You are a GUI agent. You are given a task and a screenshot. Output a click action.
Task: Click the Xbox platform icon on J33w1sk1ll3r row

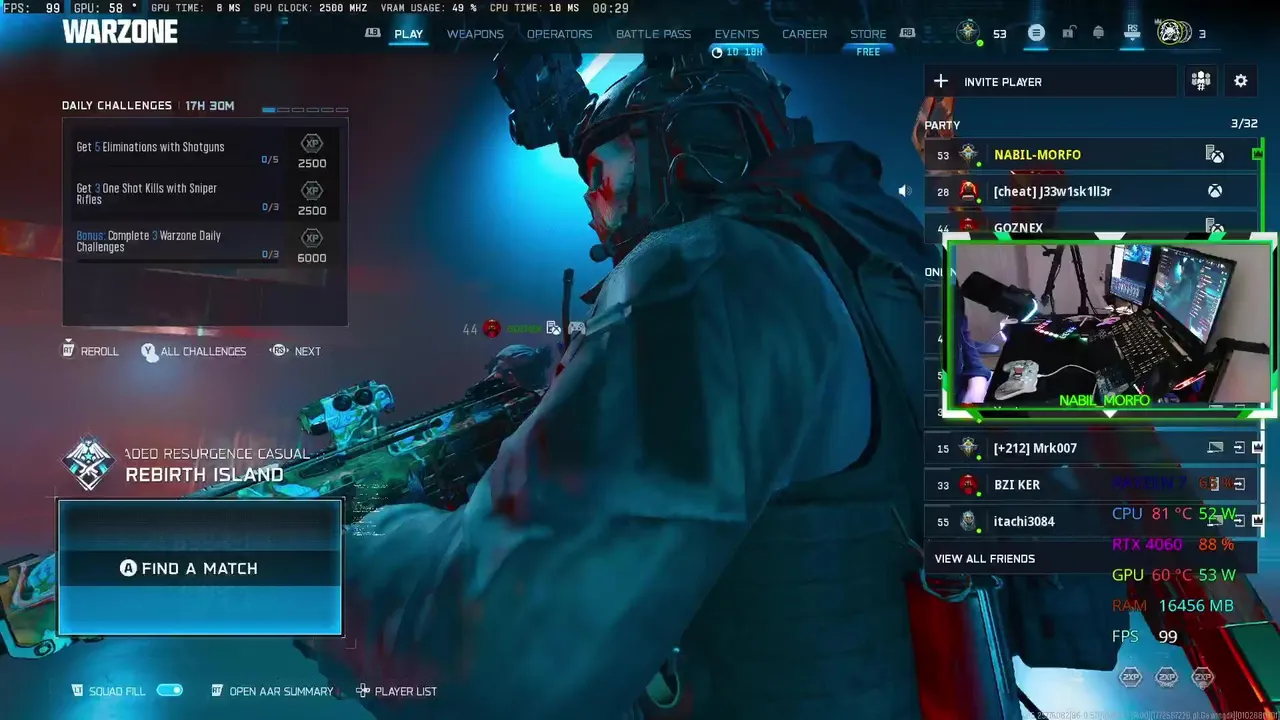click(1214, 191)
